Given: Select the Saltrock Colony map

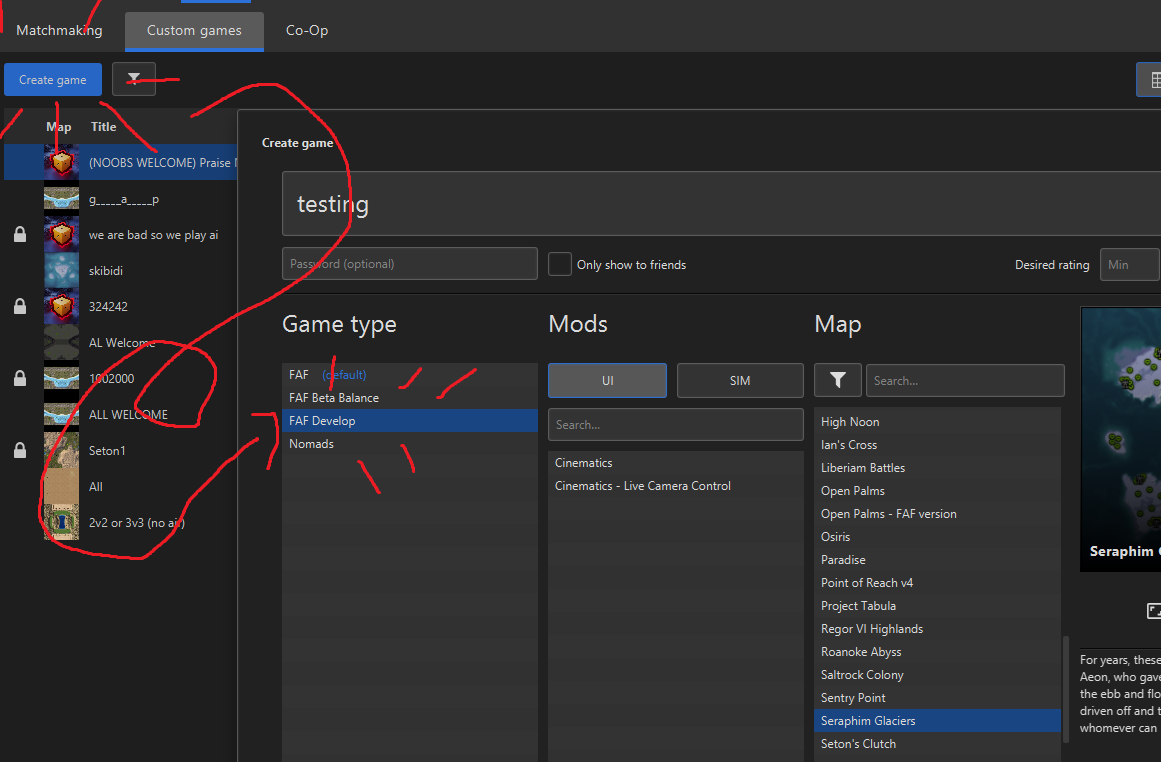Looking at the screenshot, I should coord(937,675).
